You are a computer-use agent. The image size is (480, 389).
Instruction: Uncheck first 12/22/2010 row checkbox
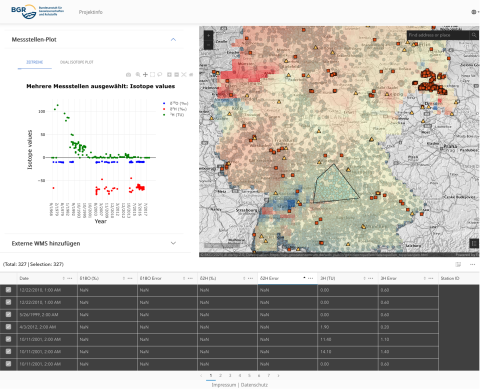pos(8,290)
